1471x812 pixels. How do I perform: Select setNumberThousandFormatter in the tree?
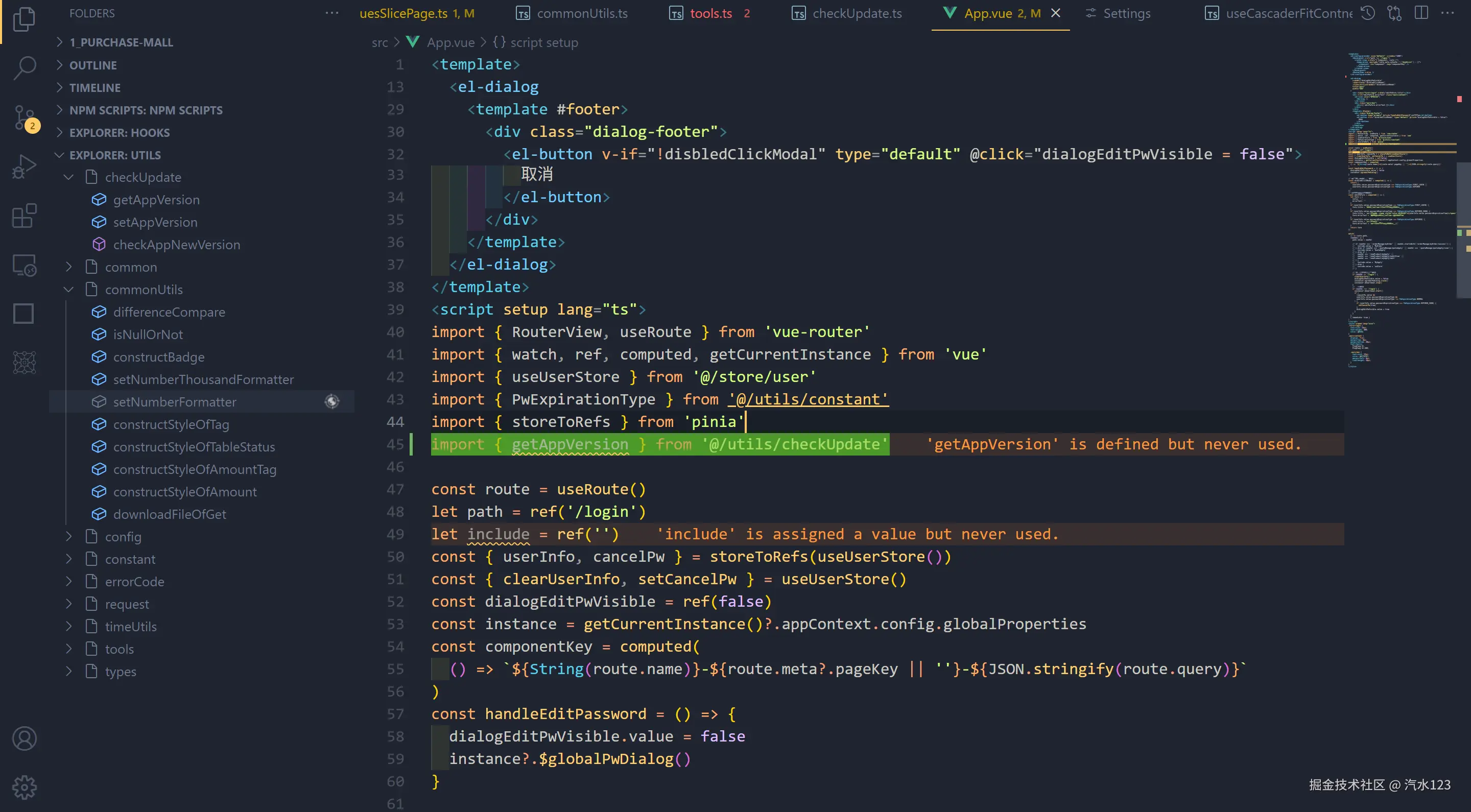tap(203, 379)
